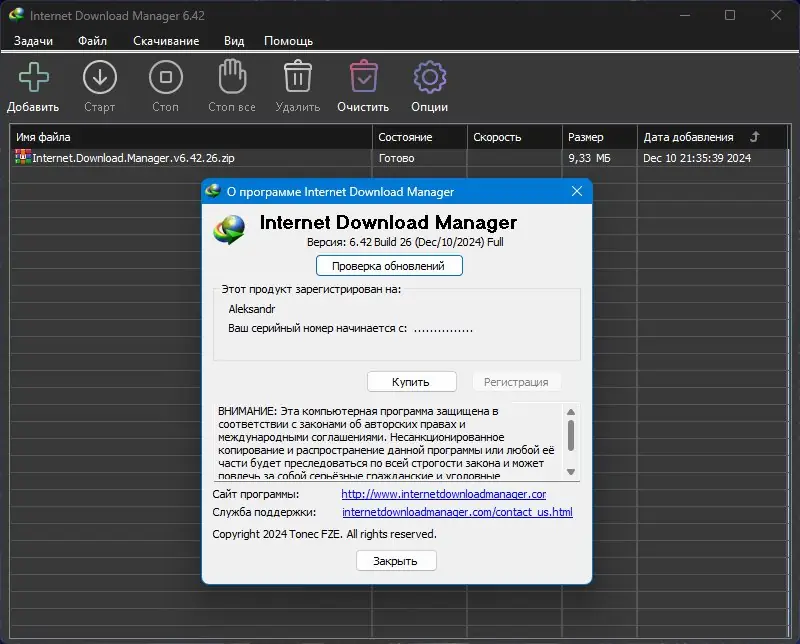The image size is (800, 644).
Task: Click the Добавить (Add) plus icon
Action: pyautogui.click(x=33, y=77)
